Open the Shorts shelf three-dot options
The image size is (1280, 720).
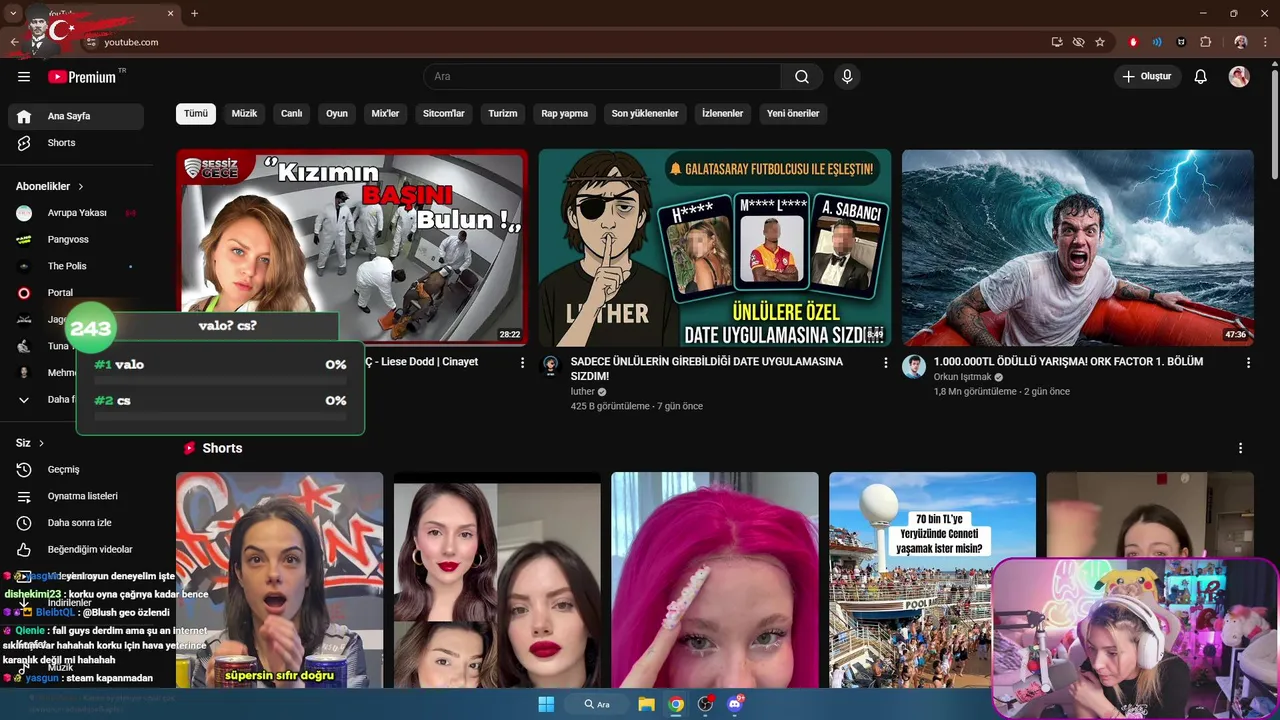(1241, 448)
